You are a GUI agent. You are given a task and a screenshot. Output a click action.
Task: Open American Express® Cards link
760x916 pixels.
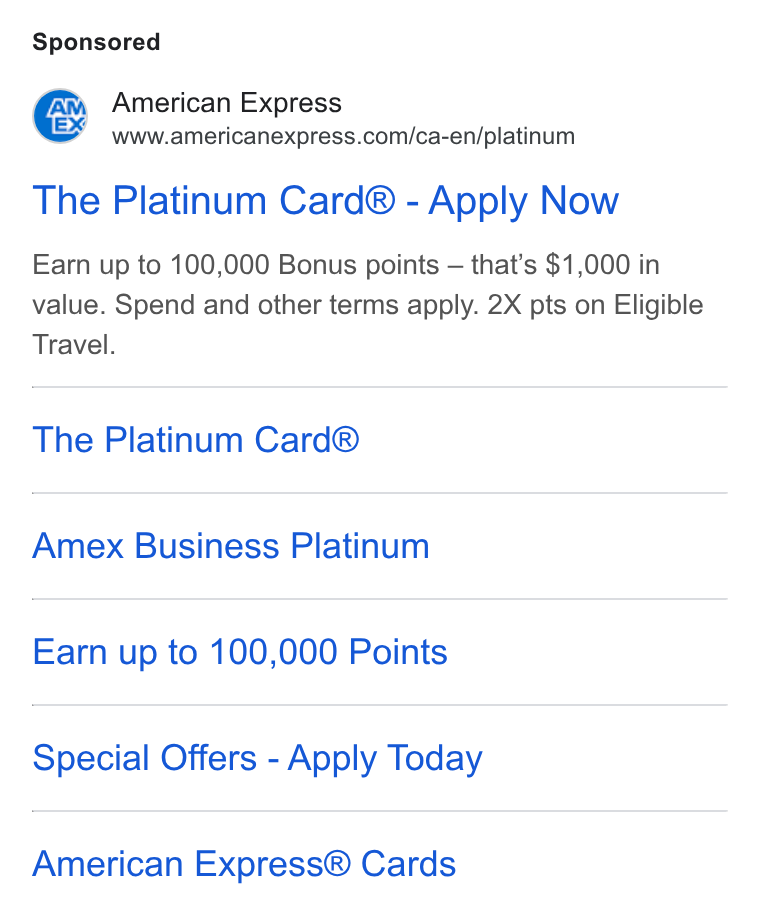pos(244,864)
